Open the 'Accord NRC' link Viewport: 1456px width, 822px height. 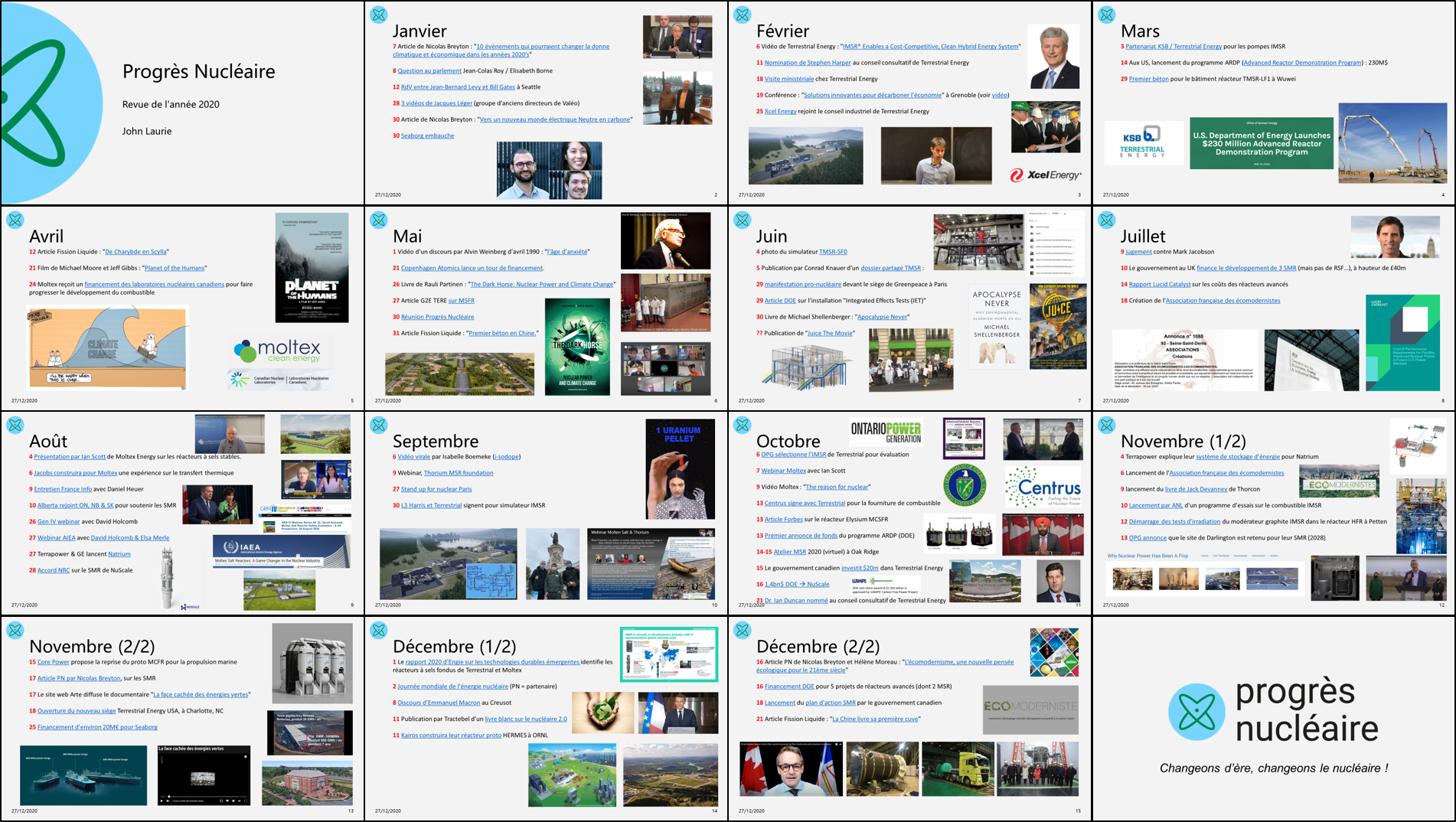pyautogui.click(x=54, y=570)
